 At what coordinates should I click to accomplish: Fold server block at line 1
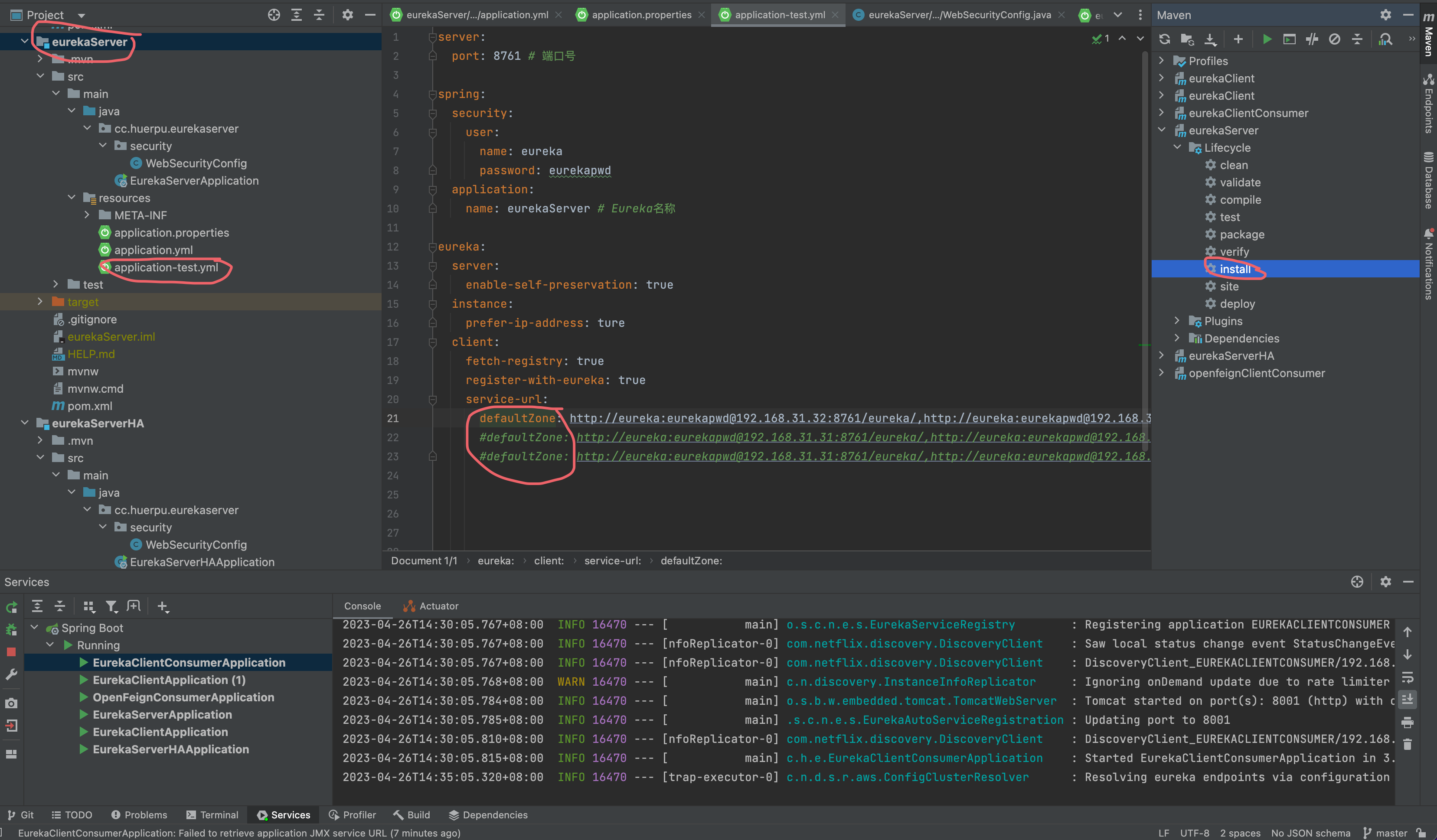coord(432,37)
